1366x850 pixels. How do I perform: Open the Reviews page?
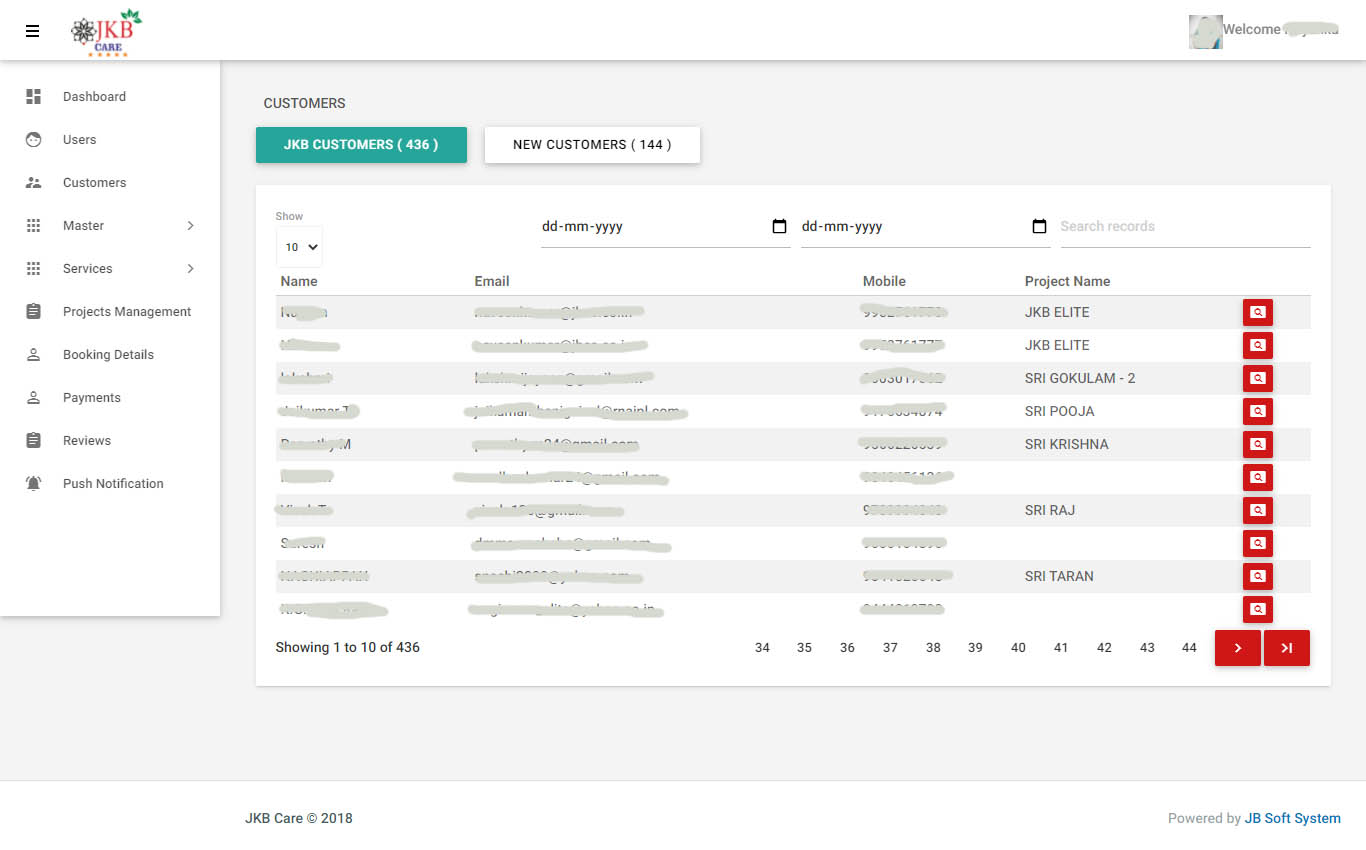(110, 441)
